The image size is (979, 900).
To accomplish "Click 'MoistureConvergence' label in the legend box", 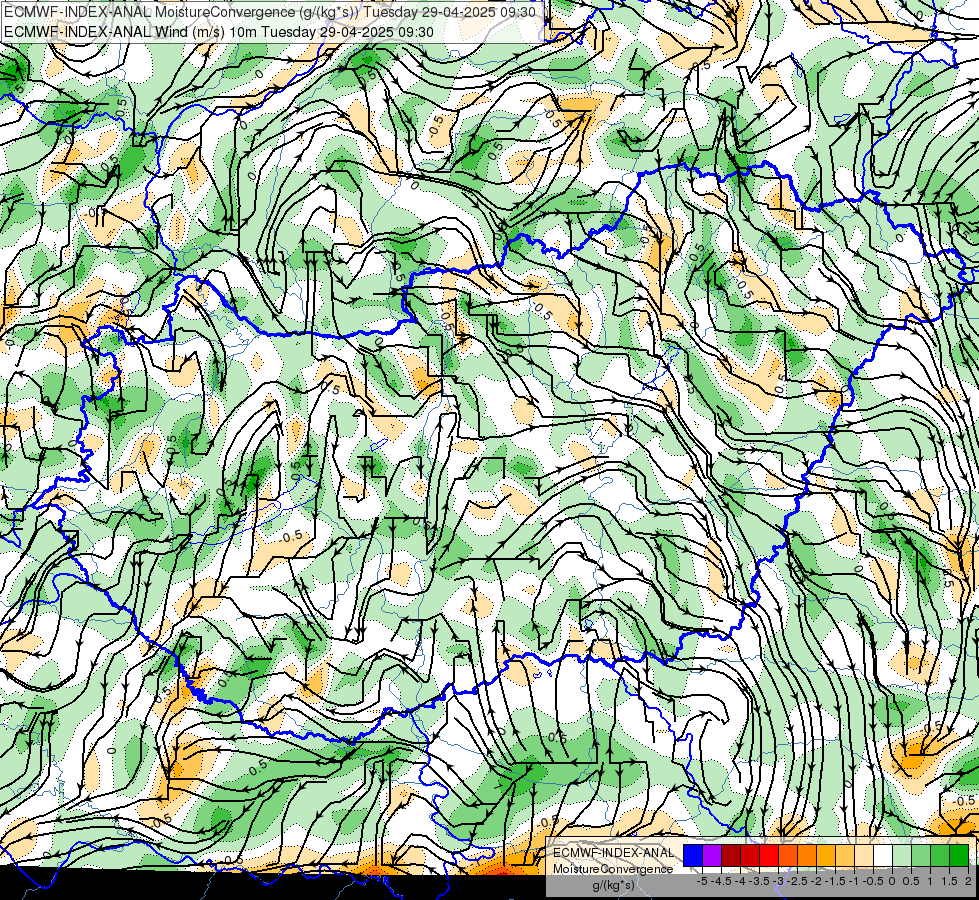I will pyautogui.click(x=613, y=869).
